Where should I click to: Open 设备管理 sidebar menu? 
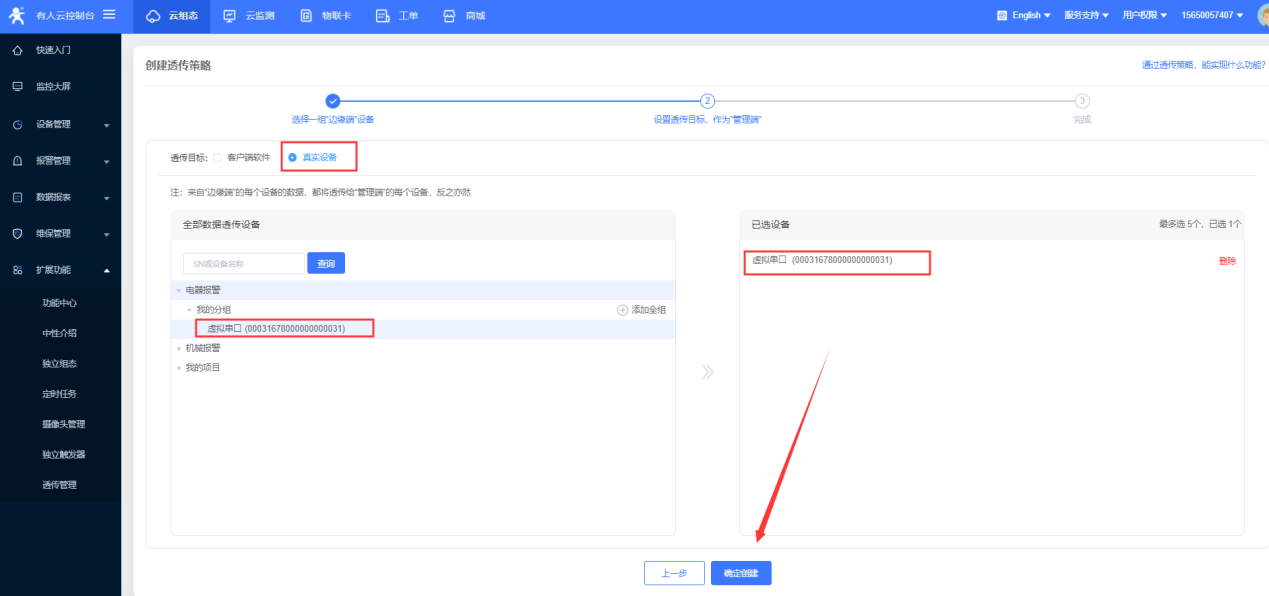click(x=60, y=124)
